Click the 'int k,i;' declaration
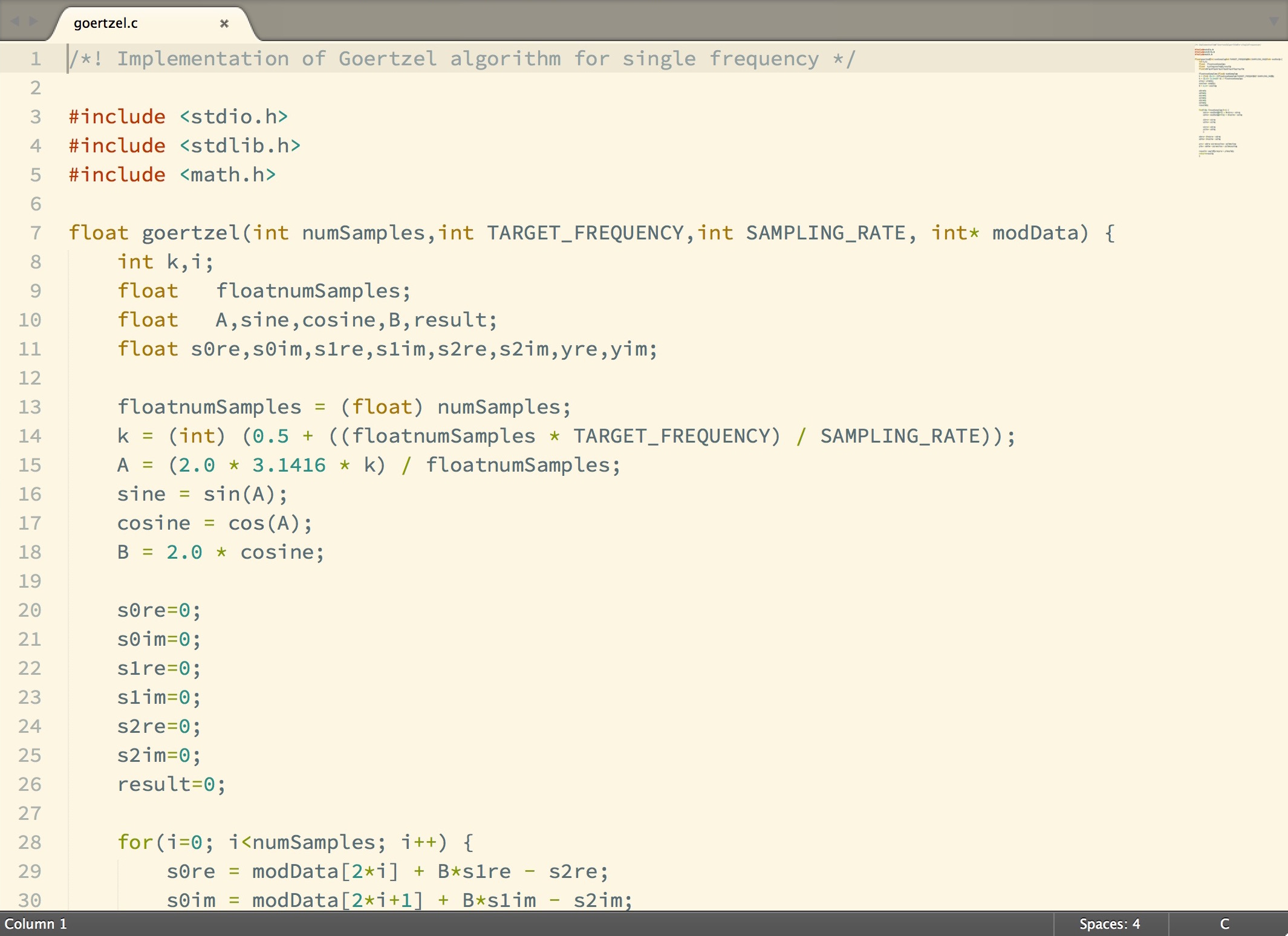 pos(166,262)
